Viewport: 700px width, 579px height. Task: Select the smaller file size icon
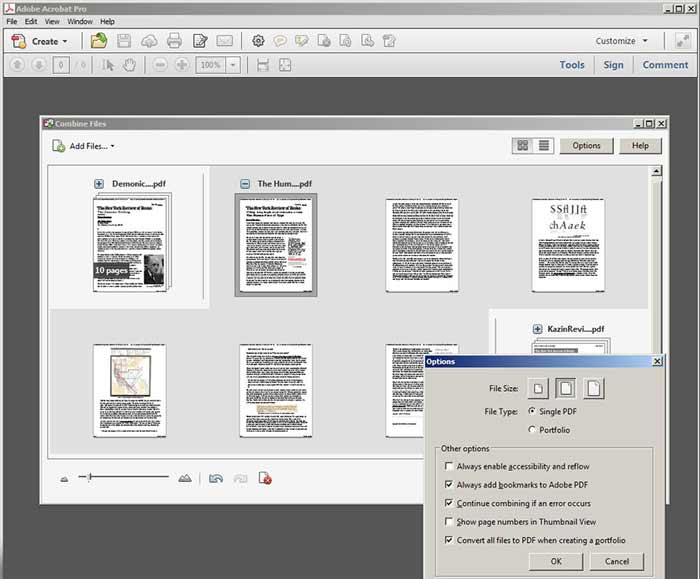tap(538, 388)
